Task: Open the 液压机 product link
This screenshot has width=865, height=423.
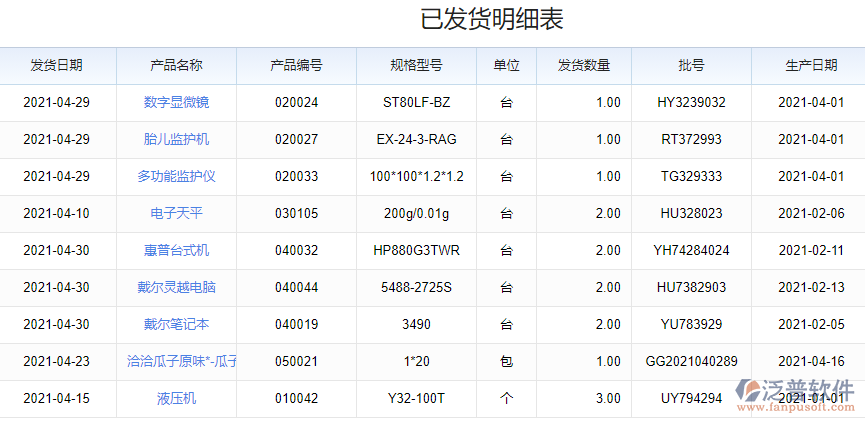Action: coord(177,398)
